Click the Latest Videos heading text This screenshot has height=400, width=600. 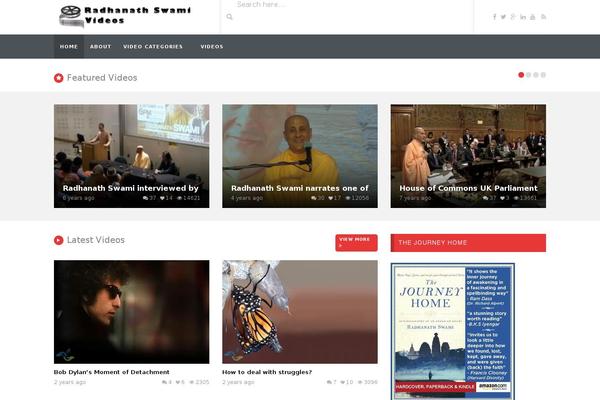coord(96,240)
